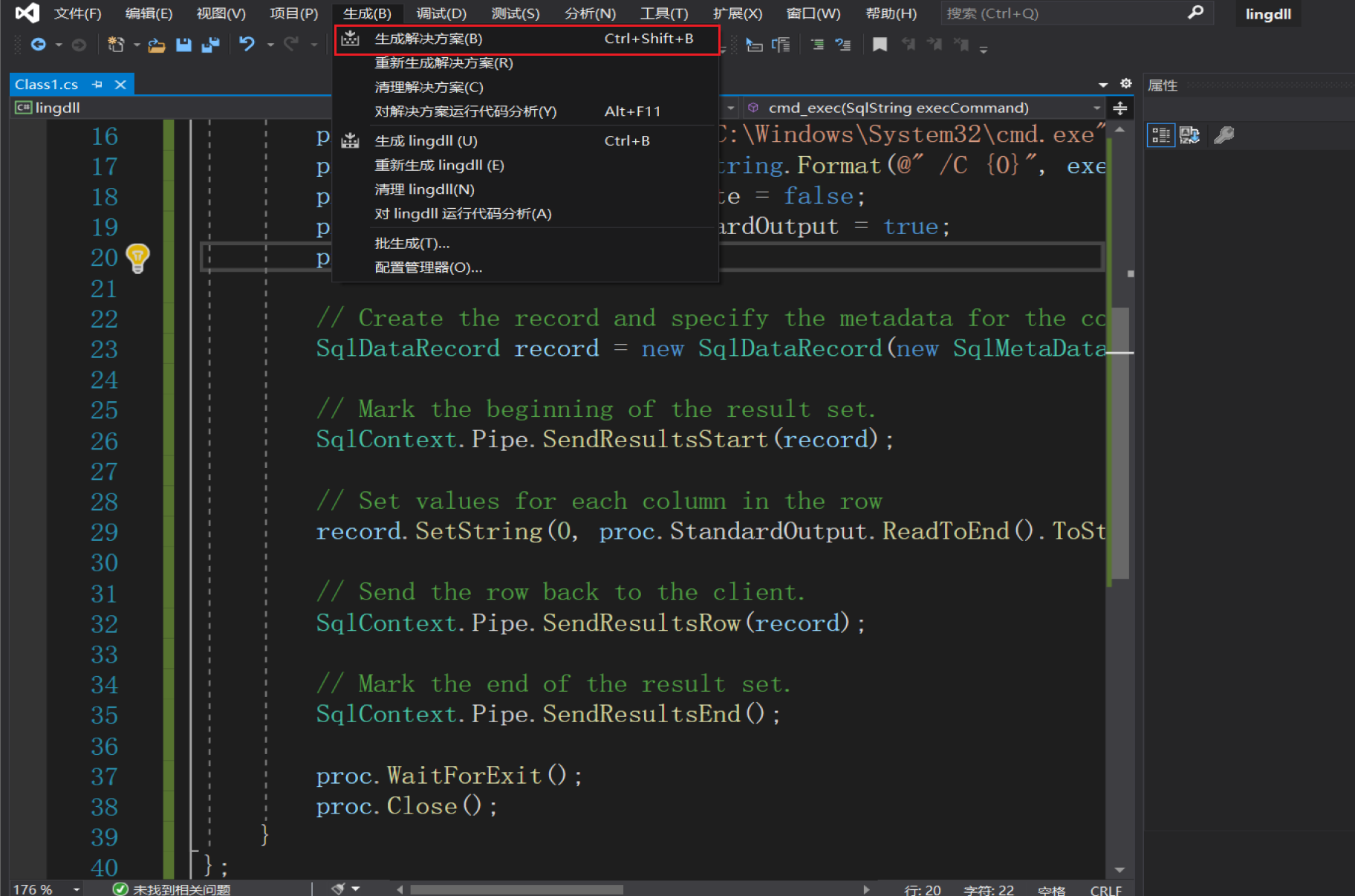Open the File (文件) menu
The height and width of the screenshot is (896, 1355).
(x=77, y=13)
